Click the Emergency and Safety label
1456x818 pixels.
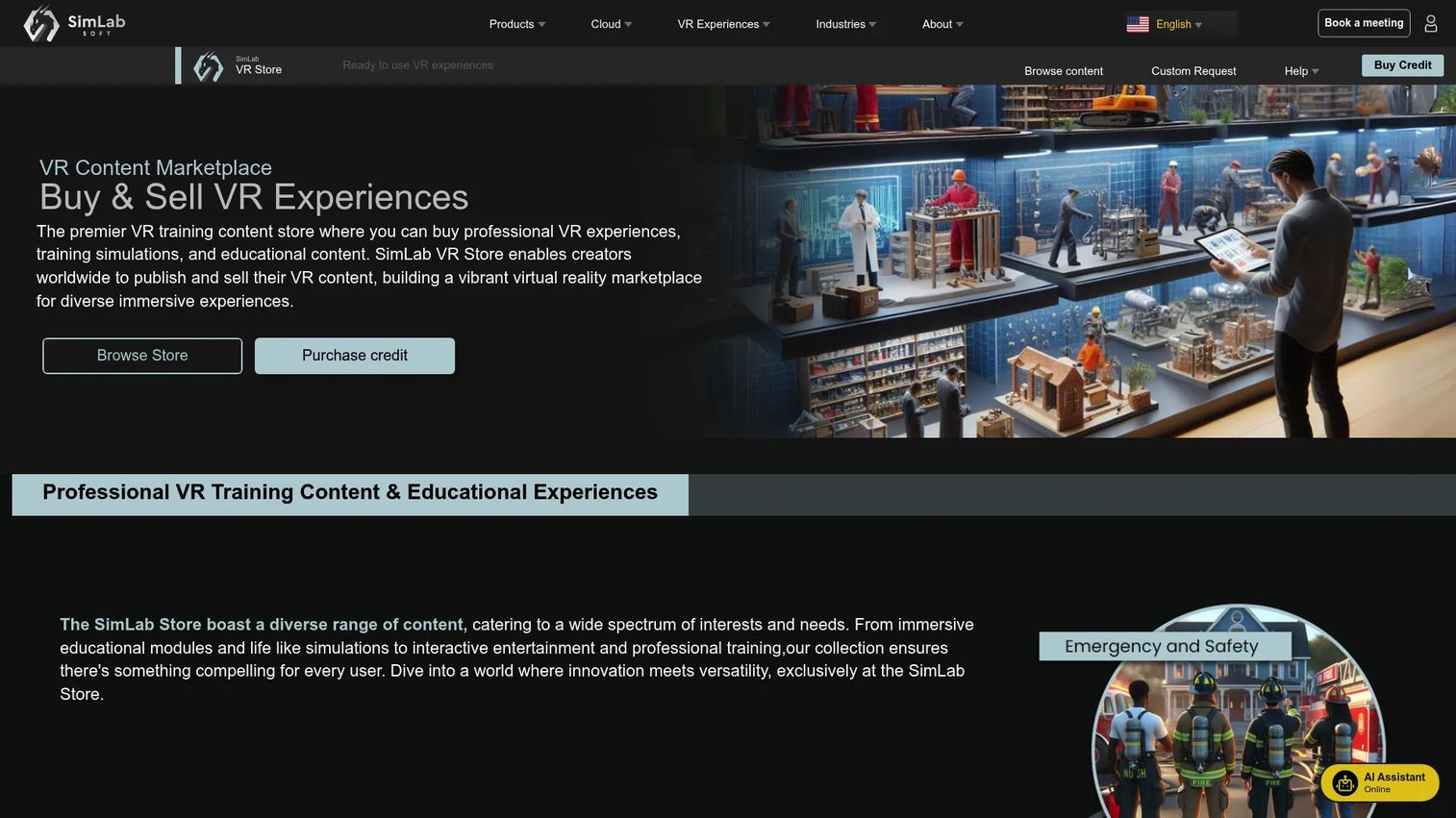click(1163, 646)
